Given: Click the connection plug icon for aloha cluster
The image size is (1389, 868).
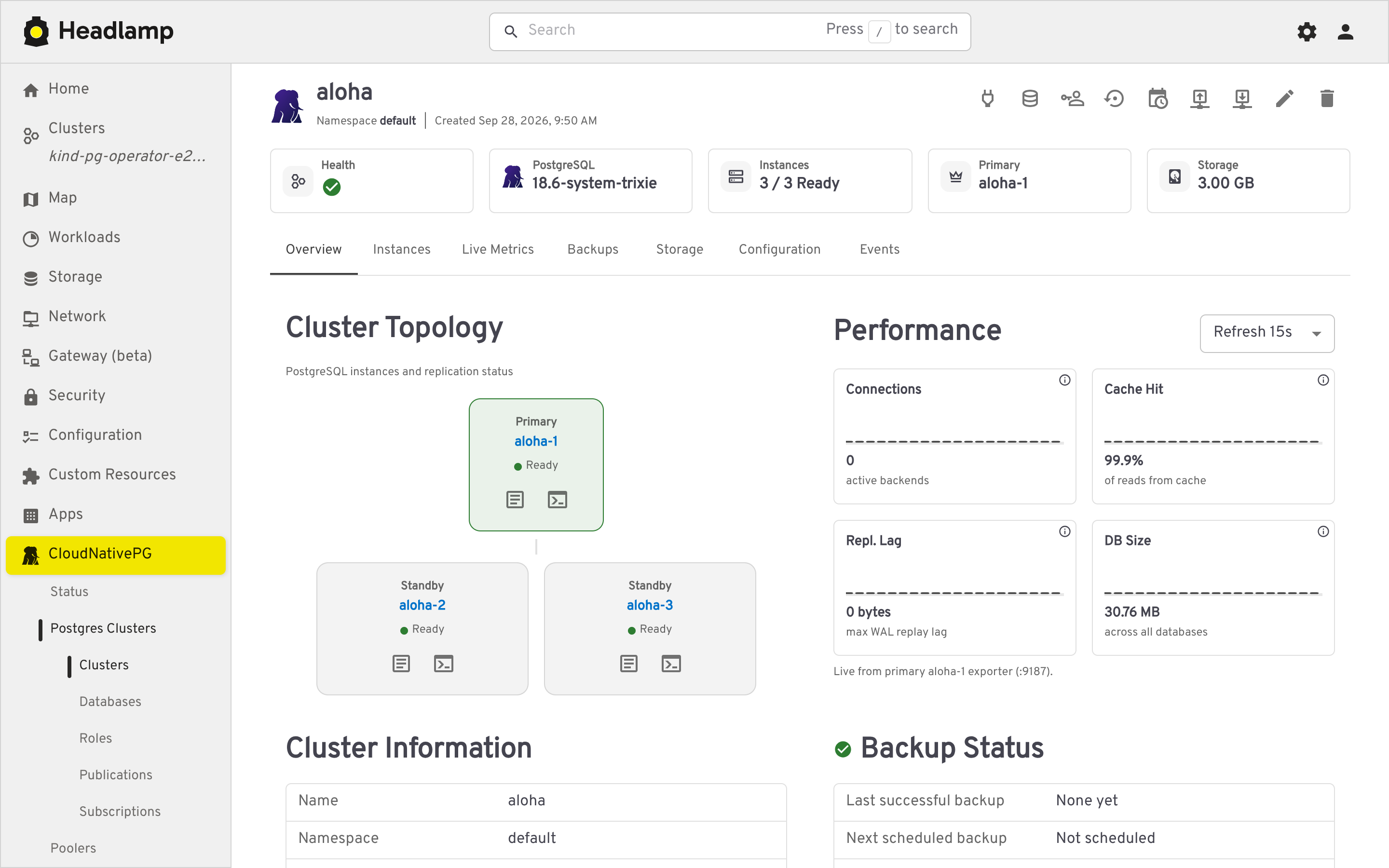Looking at the screenshot, I should pyautogui.click(x=987, y=99).
